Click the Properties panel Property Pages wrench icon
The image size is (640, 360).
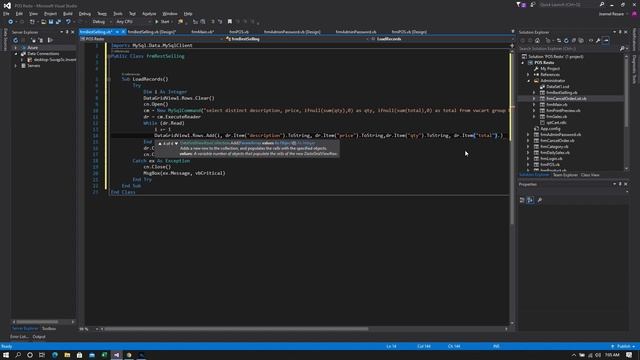click(540, 200)
